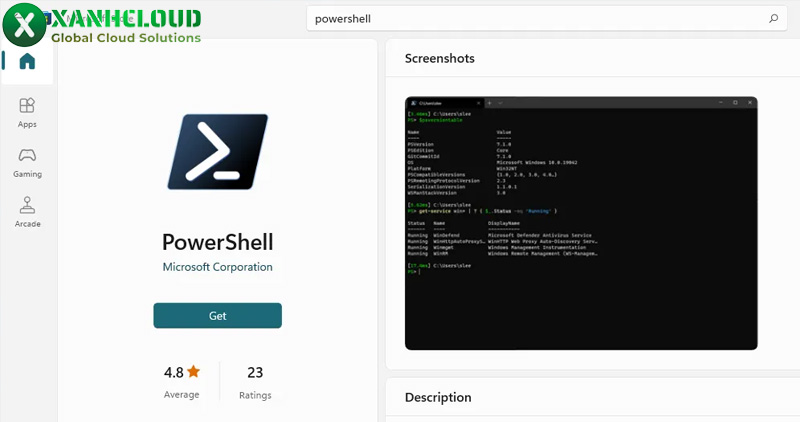The width and height of the screenshot is (800, 422).
Task: Click the Screenshots section heading
Action: 439,59
